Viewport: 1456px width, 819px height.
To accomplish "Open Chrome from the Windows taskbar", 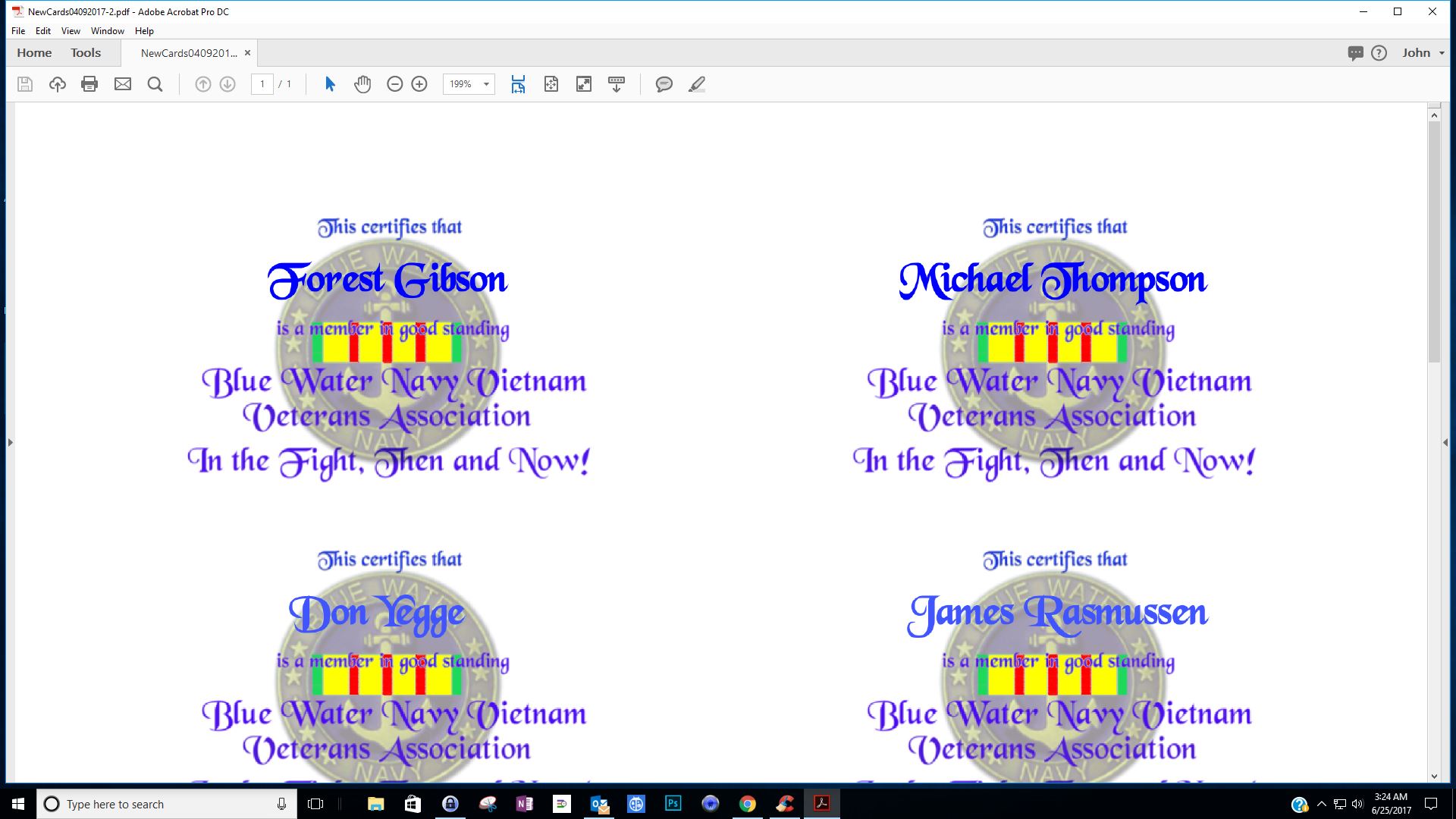I will tap(748, 804).
